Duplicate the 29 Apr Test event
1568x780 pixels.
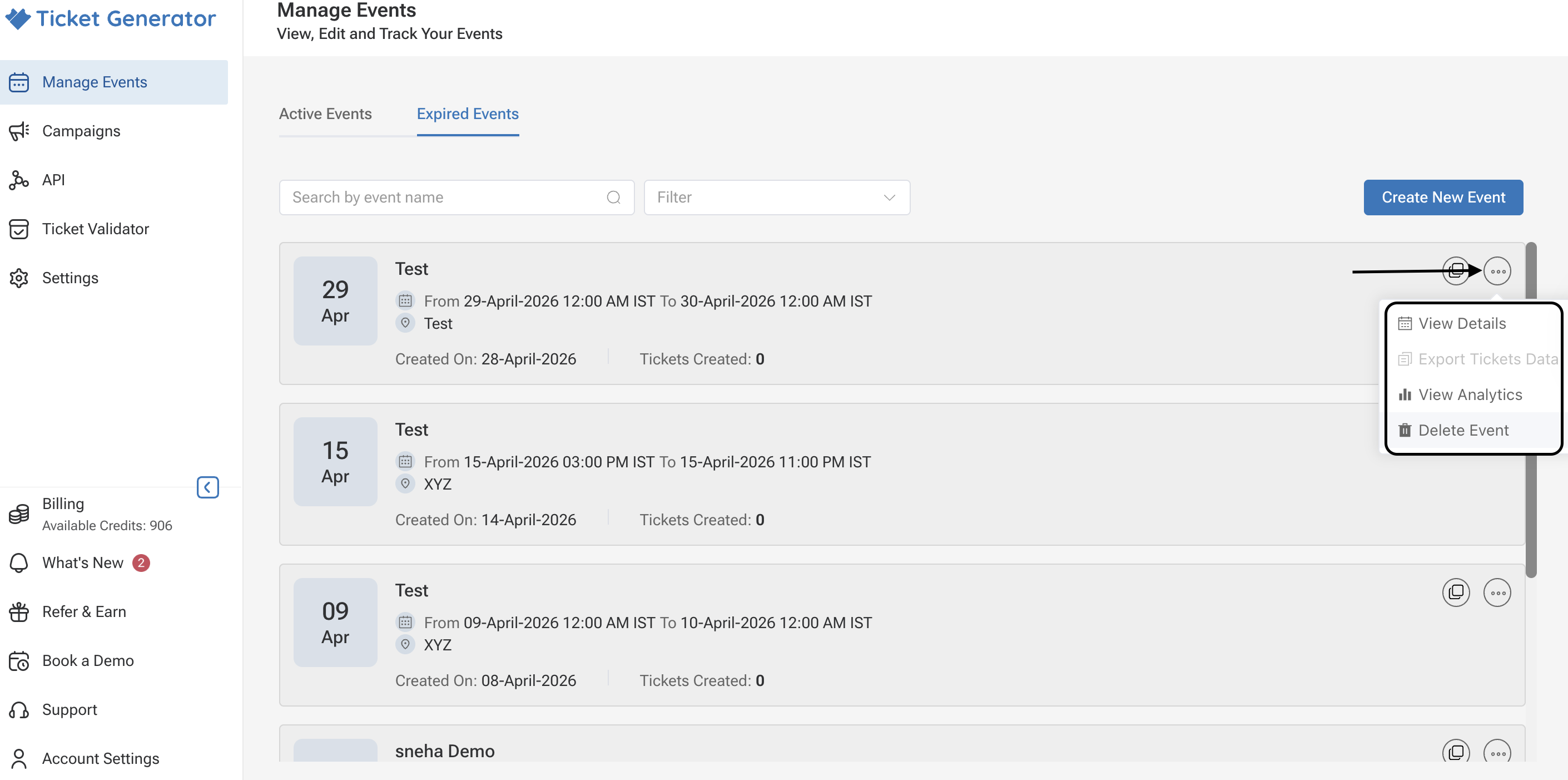pos(1456,271)
